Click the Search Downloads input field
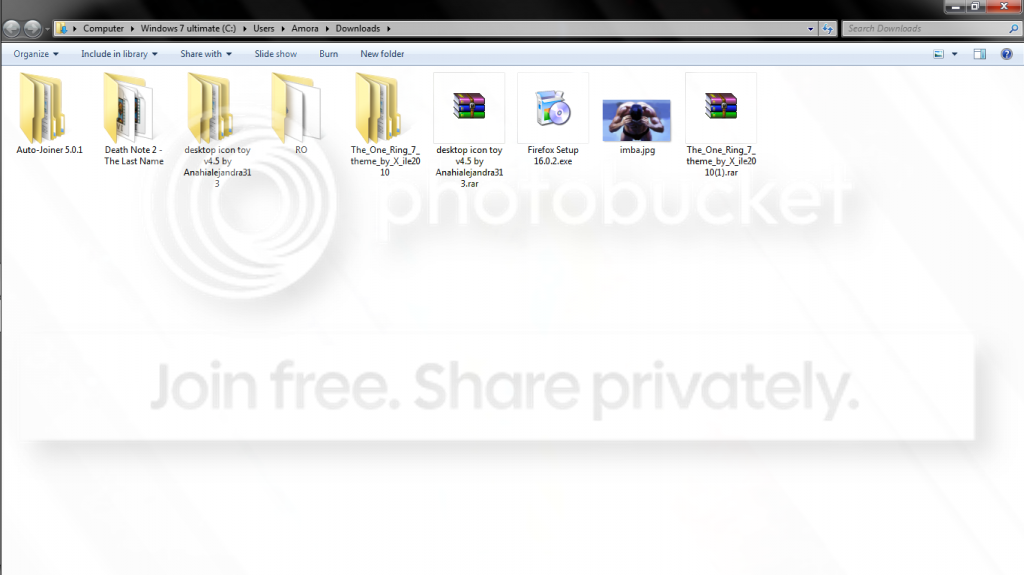The height and width of the screenshot is (575, 1024). pyautogui.click(x=931, y=29)
